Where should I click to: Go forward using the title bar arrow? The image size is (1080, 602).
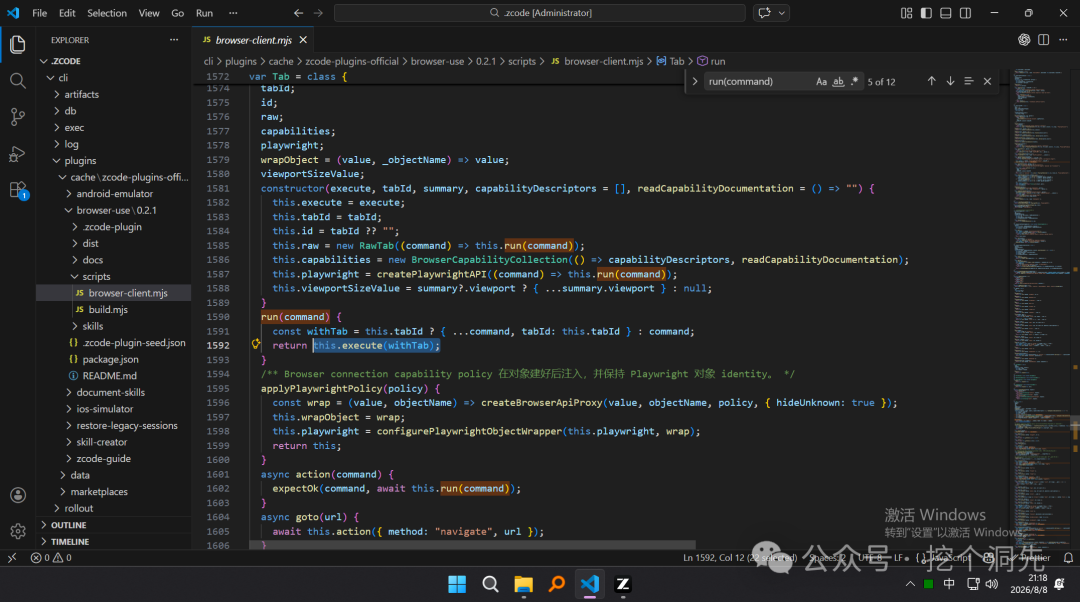tap(318, 13)
